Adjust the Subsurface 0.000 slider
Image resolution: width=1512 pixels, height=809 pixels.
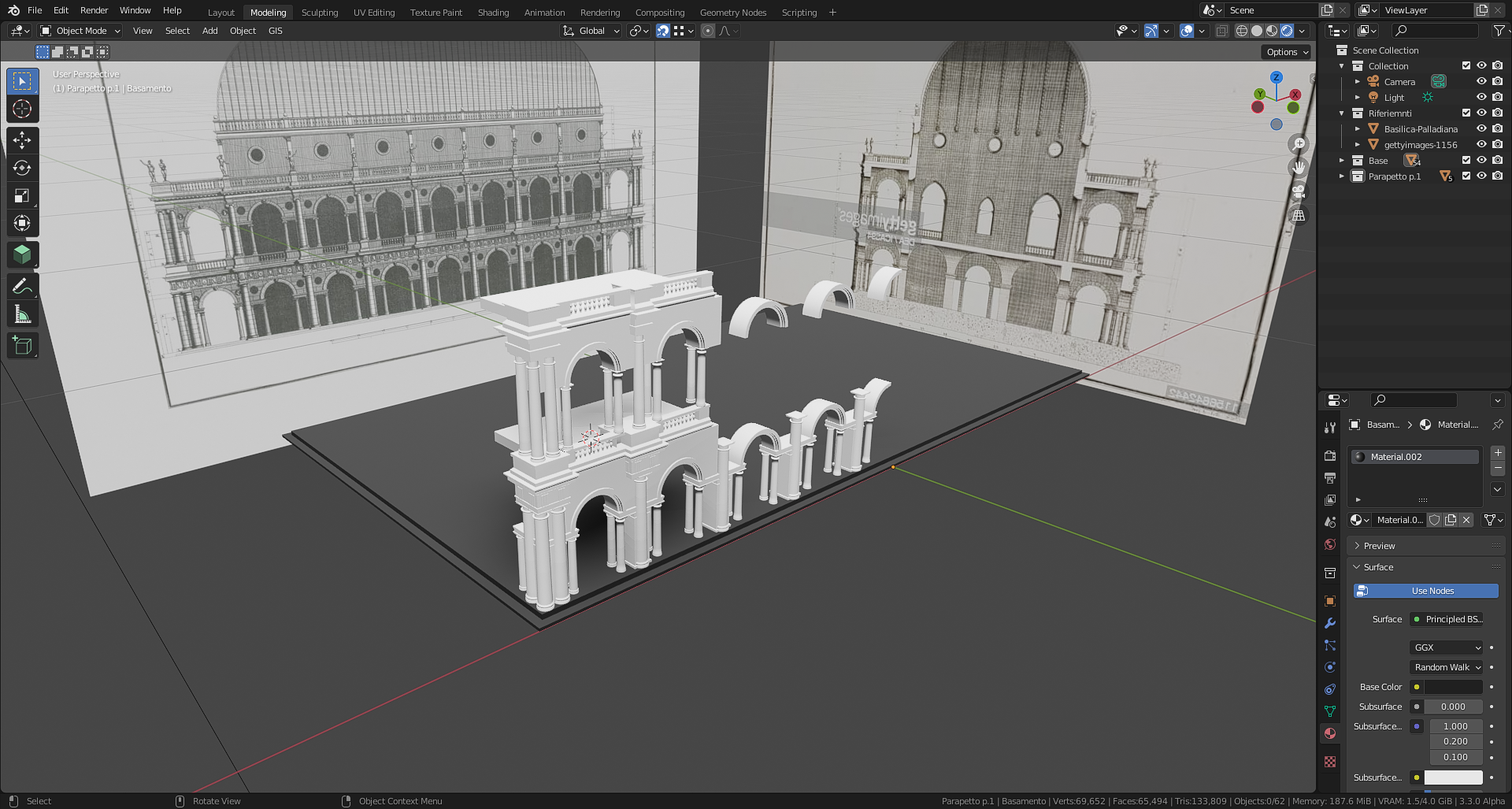[x=1454, y=707]
